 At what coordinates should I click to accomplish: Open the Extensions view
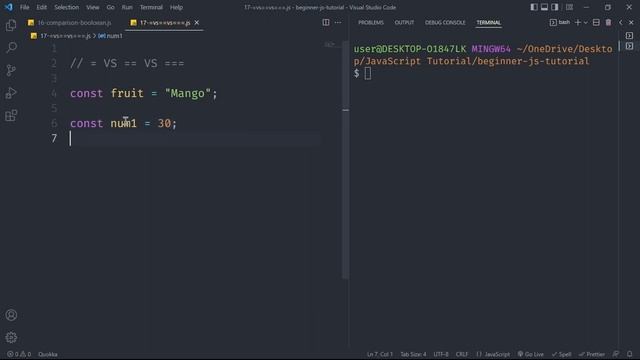[x=11, y=116]
